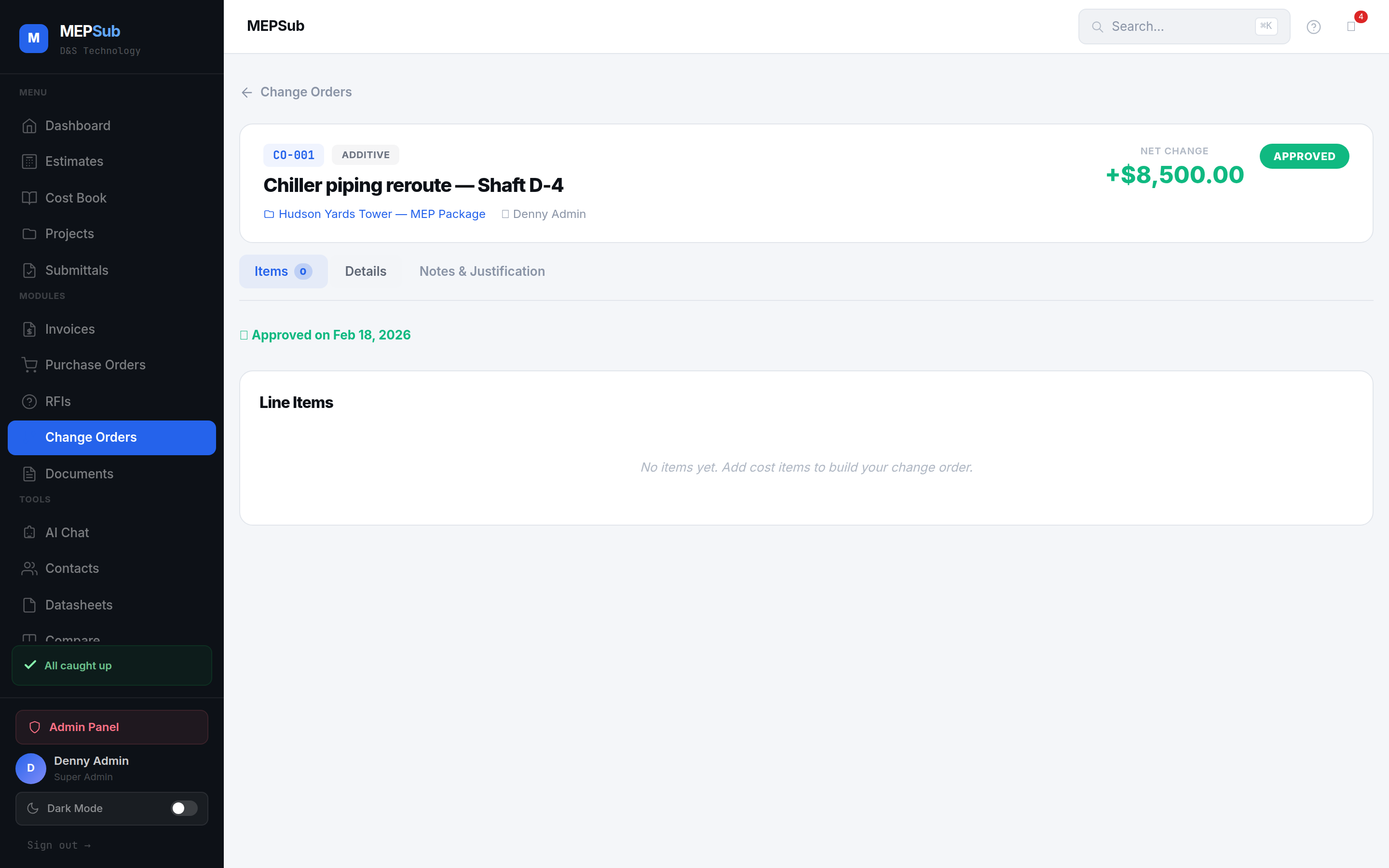Click the D&S Technology company subtitle
Screen dimensions: 1389x868
click(x=100, y=51)
